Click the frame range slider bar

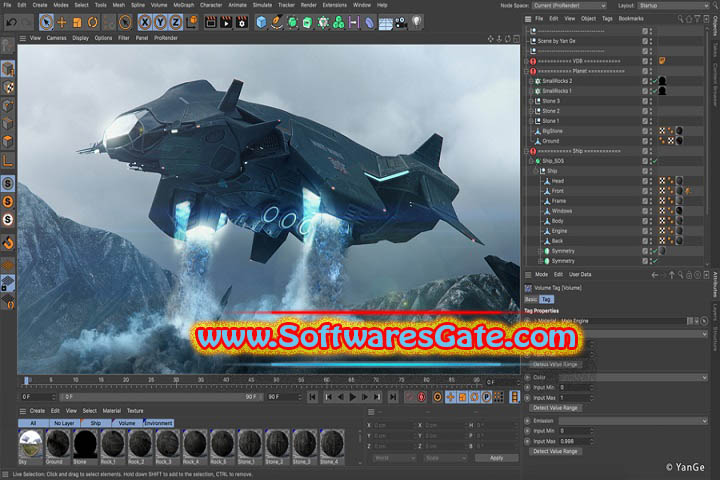(160, 397)
